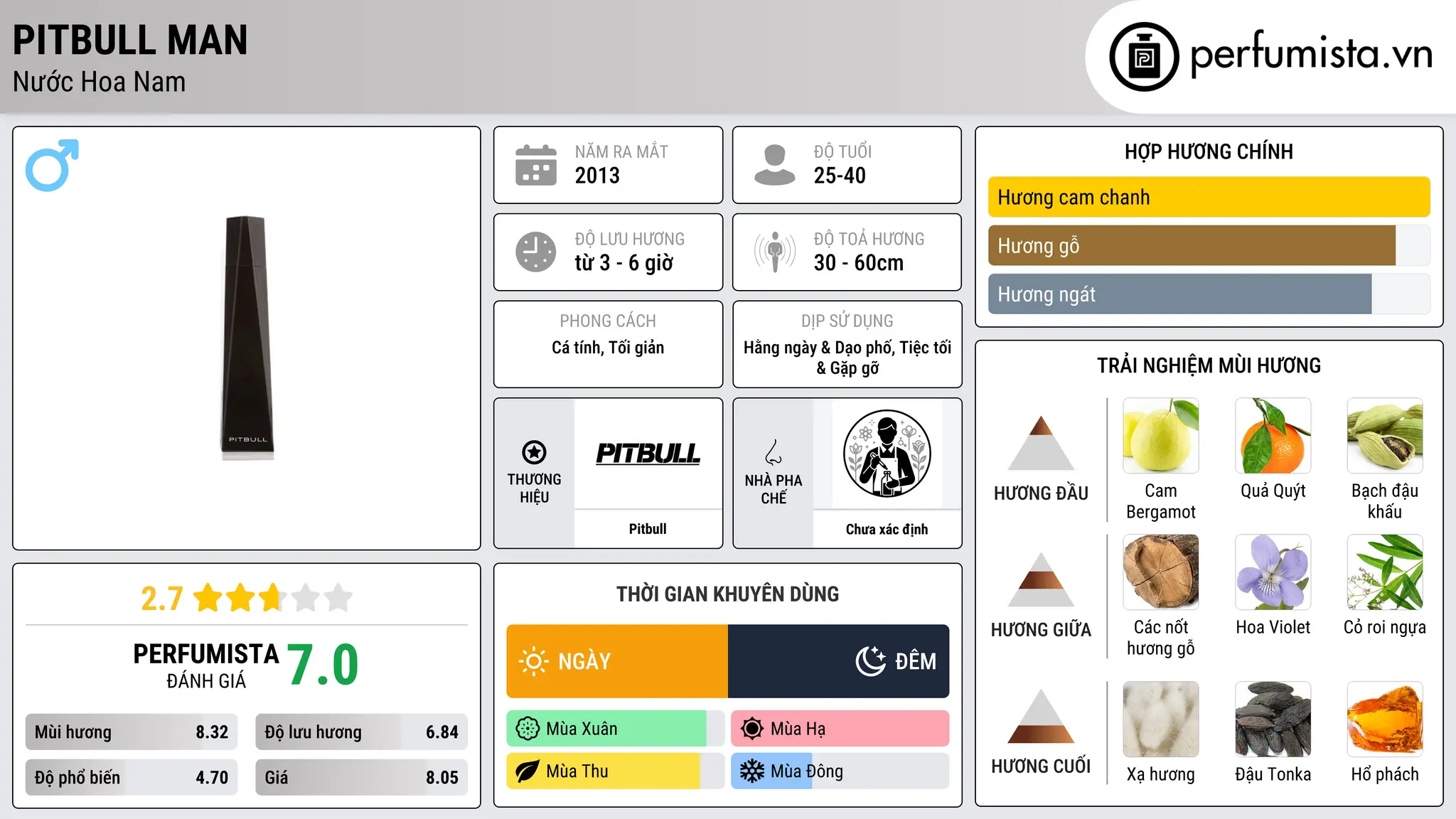Click the Quả Quýt note image

[x=1273, y=436]
